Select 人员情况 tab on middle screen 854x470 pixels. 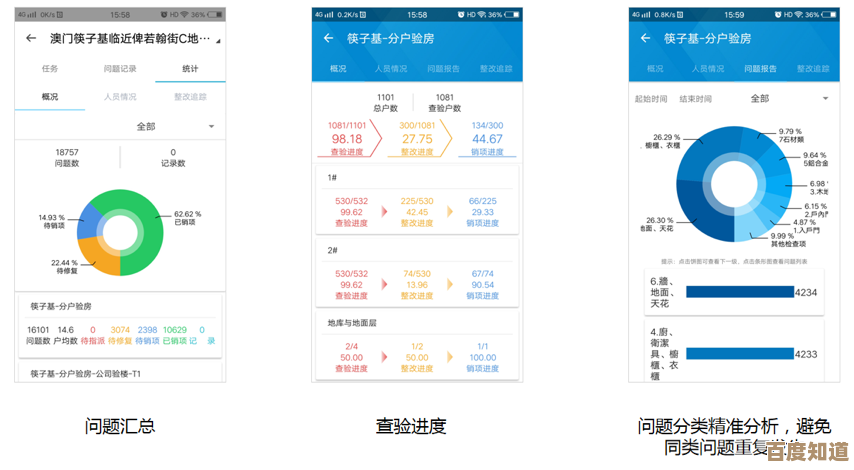click(391, 69)
